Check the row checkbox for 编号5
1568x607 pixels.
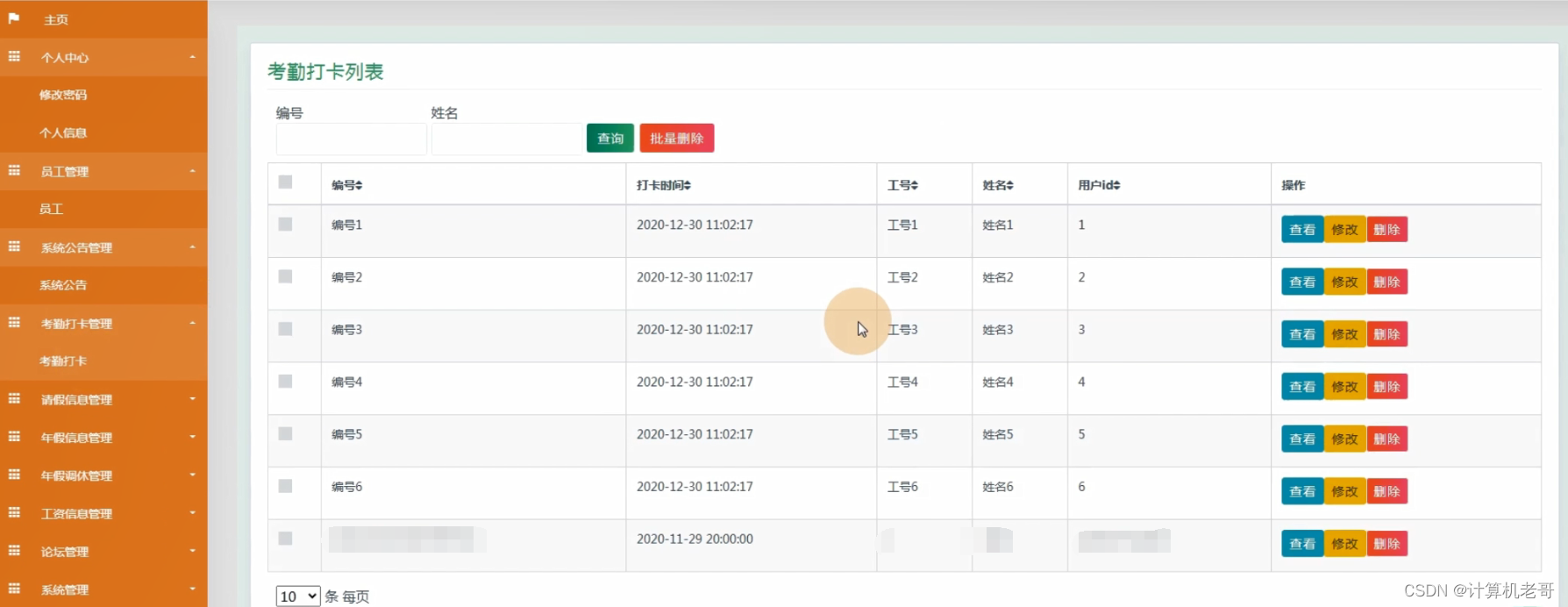(285, 433)
